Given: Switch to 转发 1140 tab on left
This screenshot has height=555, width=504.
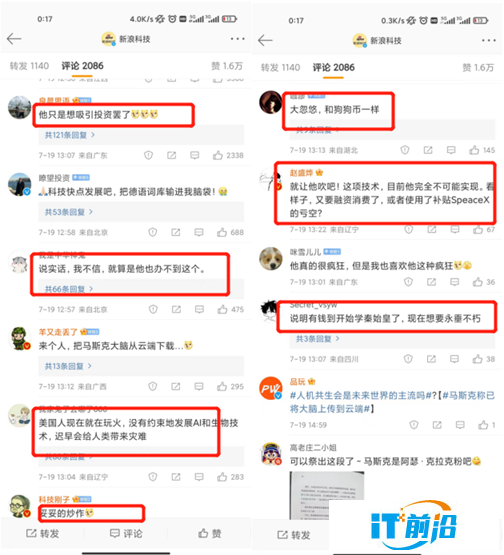Looking at the screenshot, I should [x=29, y=66].
